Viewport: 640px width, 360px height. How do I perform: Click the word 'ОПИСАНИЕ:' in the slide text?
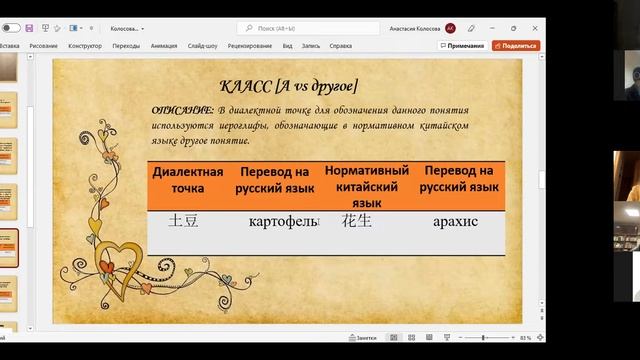[182, 111]
